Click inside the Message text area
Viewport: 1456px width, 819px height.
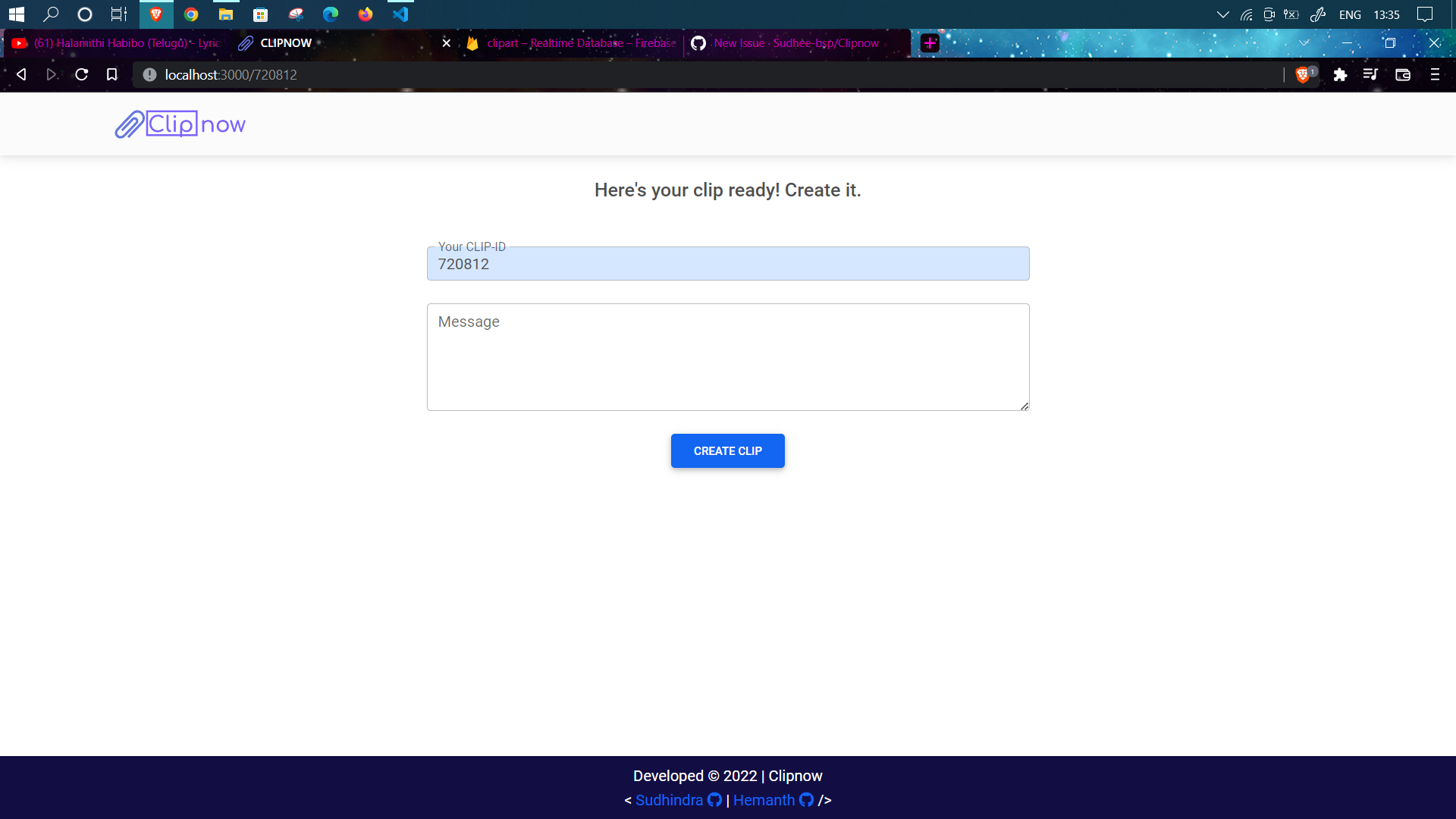(x=728, y=356)
